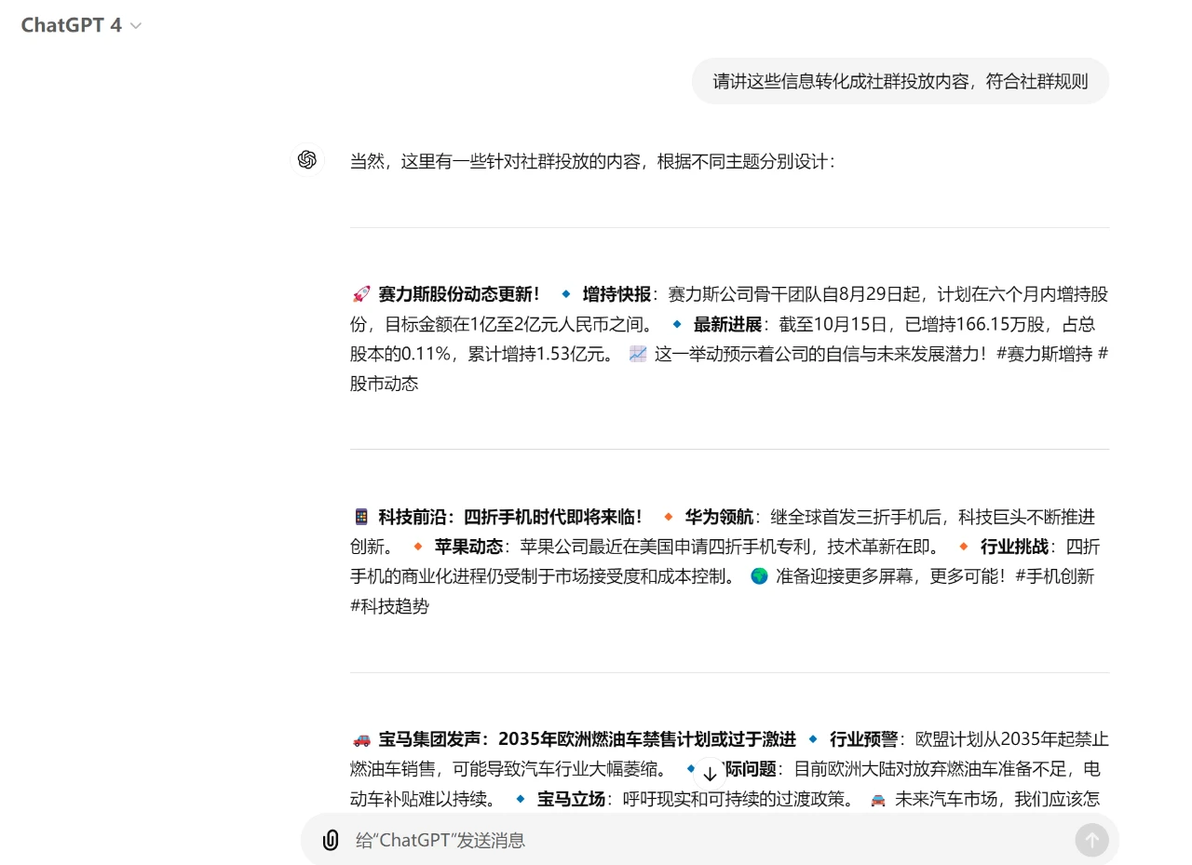The height and width of the screenshot is (865, 1192).
Task: Click the rocket emoji before 赛力斯股份动态更新
Action: [x=361, y=294]
